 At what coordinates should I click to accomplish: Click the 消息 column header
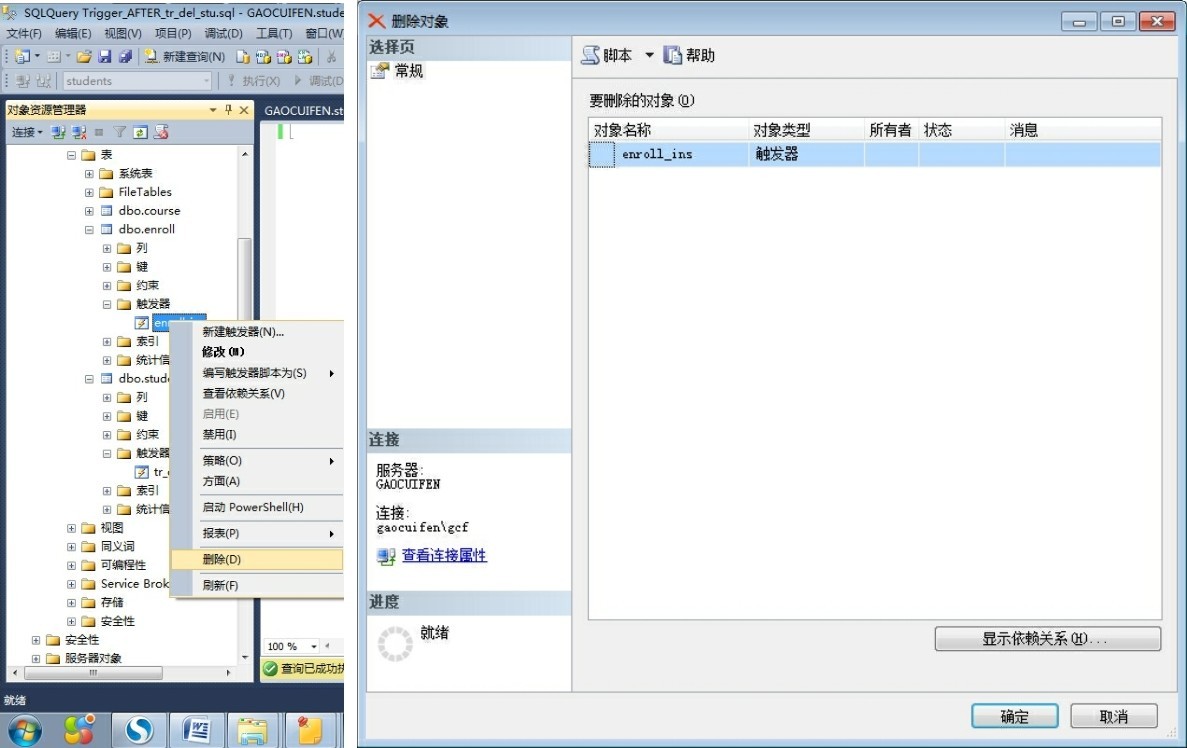click(1083, 129)
